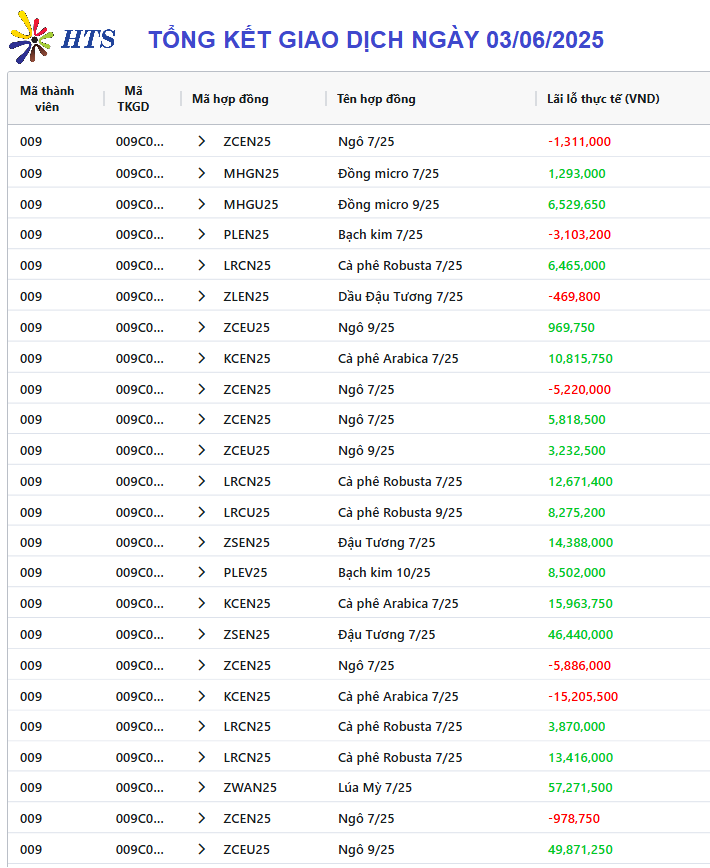The image size is (710, 868).
Task: Select the 57,271,500 profit value cell
Action: (x=580, y=787)
